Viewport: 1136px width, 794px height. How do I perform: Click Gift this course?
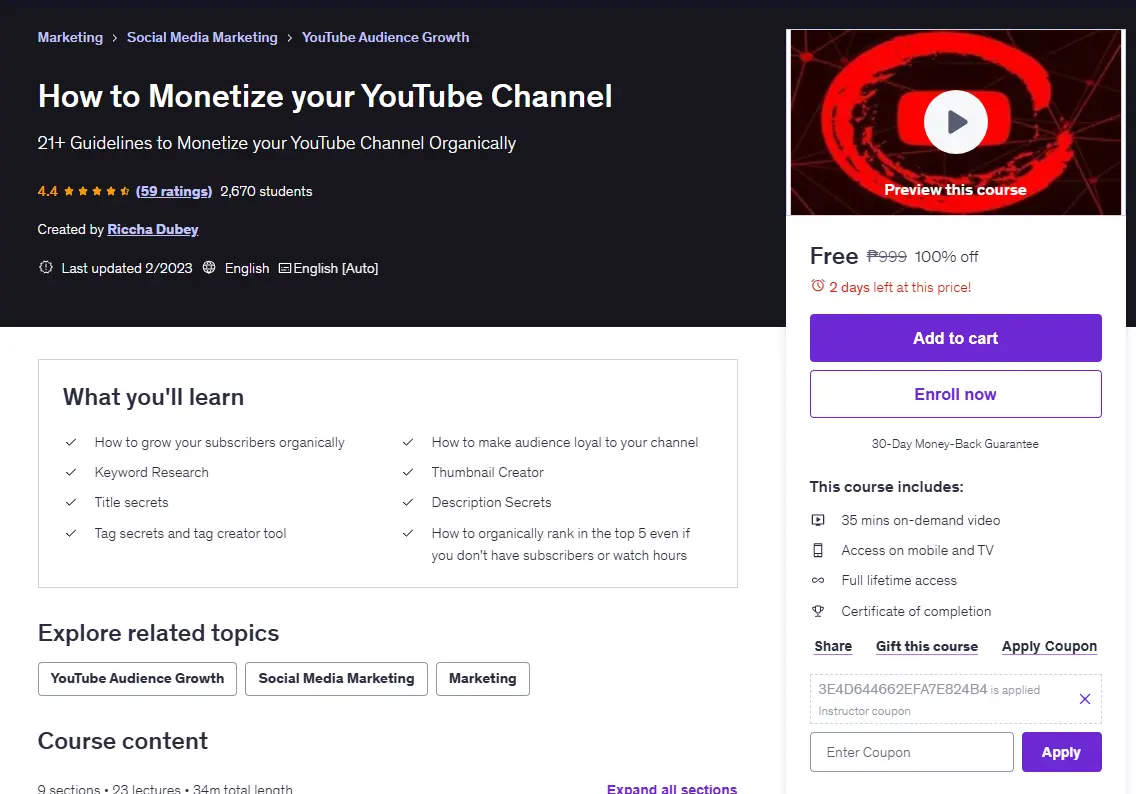point(927,646)
